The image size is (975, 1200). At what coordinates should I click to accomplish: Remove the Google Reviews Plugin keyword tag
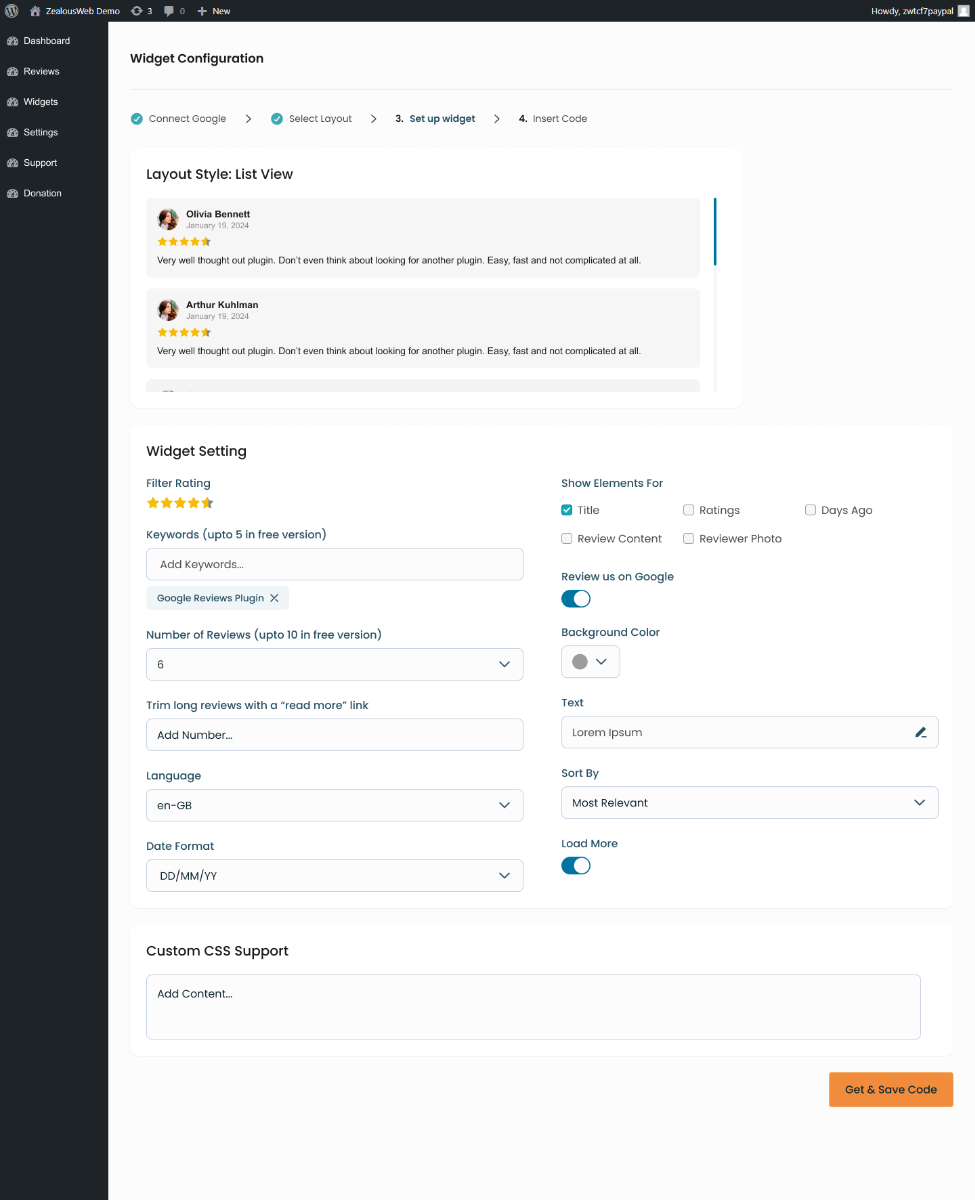point(274,598)
